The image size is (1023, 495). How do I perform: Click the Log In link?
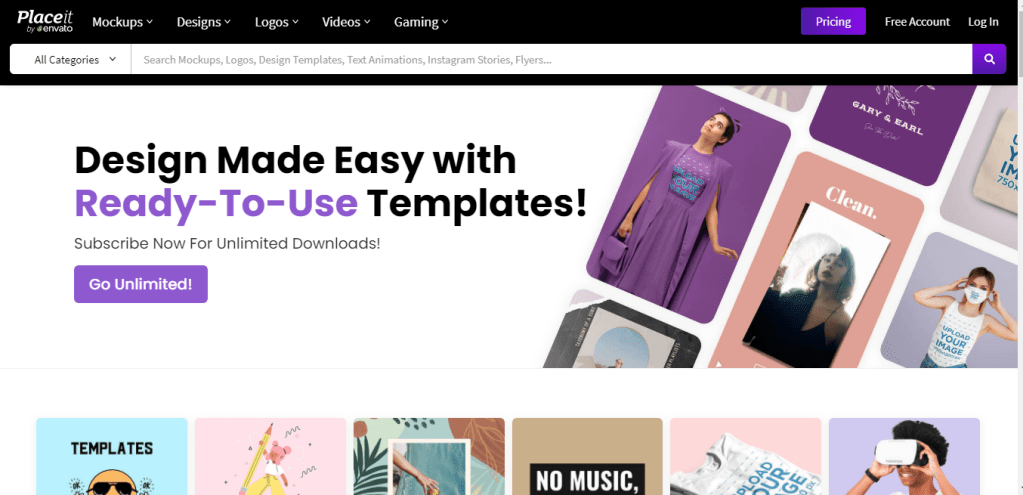[x=983, y=22]
